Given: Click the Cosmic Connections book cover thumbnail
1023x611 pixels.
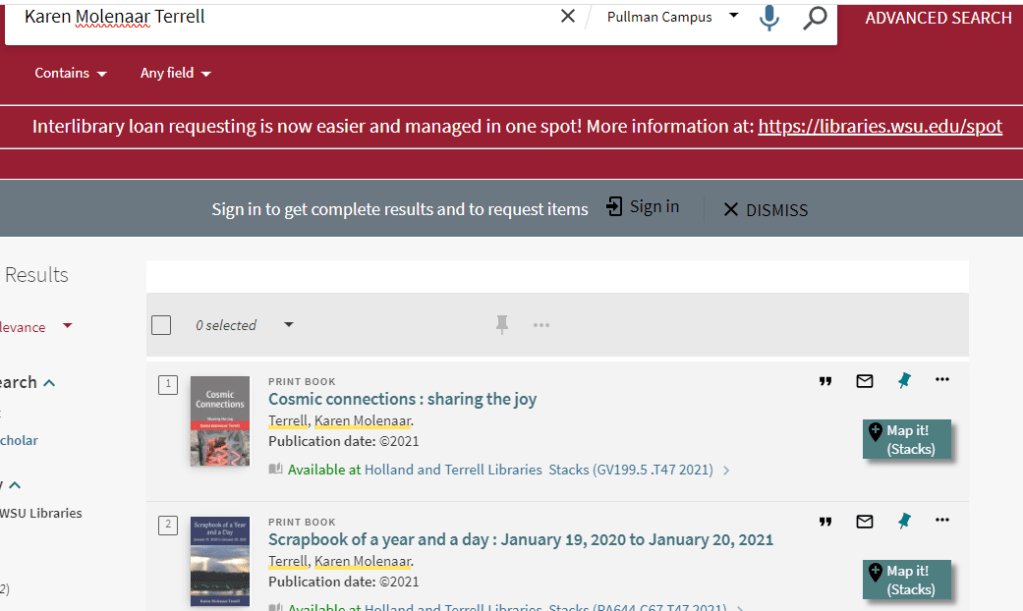Looking at the screenshot, I should click(220, 420).
